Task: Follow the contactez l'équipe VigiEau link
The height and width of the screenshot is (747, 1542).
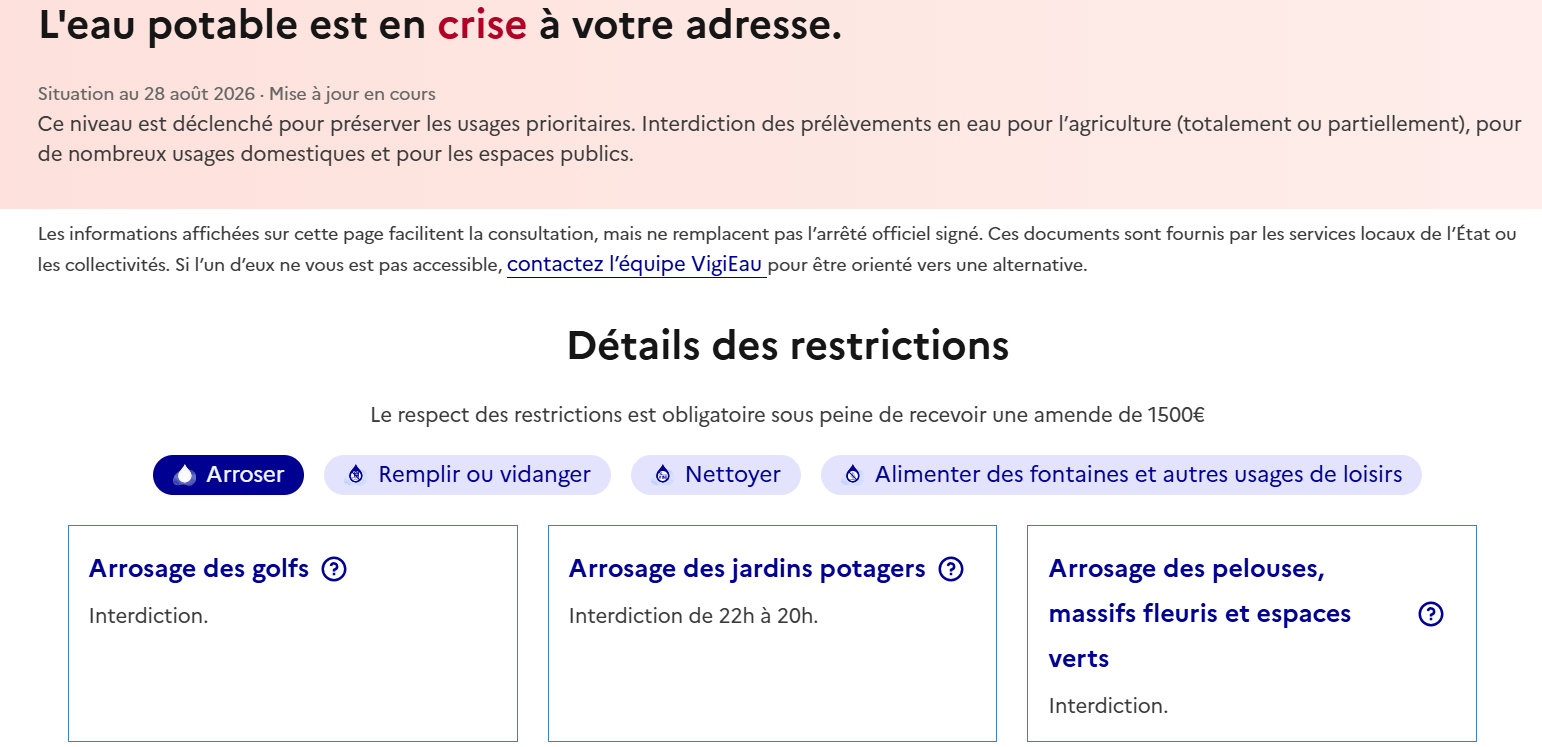Action: pyautogui.click(x=636, y=265)
